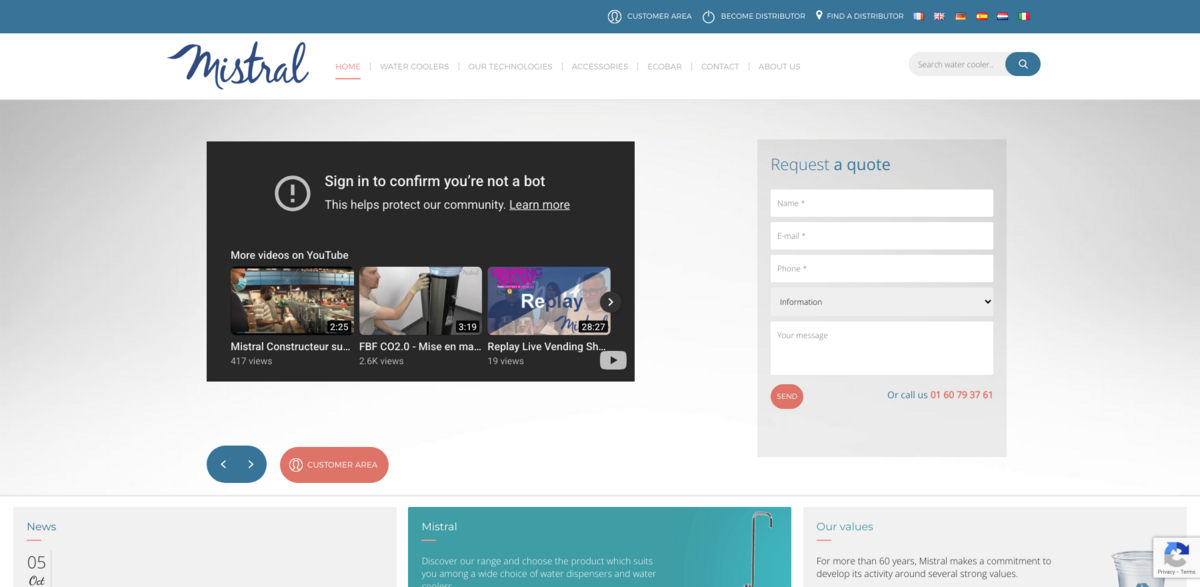The height and width of the screenshot is (587, 1200).
Task: Open the Water Coolers menu
Action: click(x=414, y=67)
